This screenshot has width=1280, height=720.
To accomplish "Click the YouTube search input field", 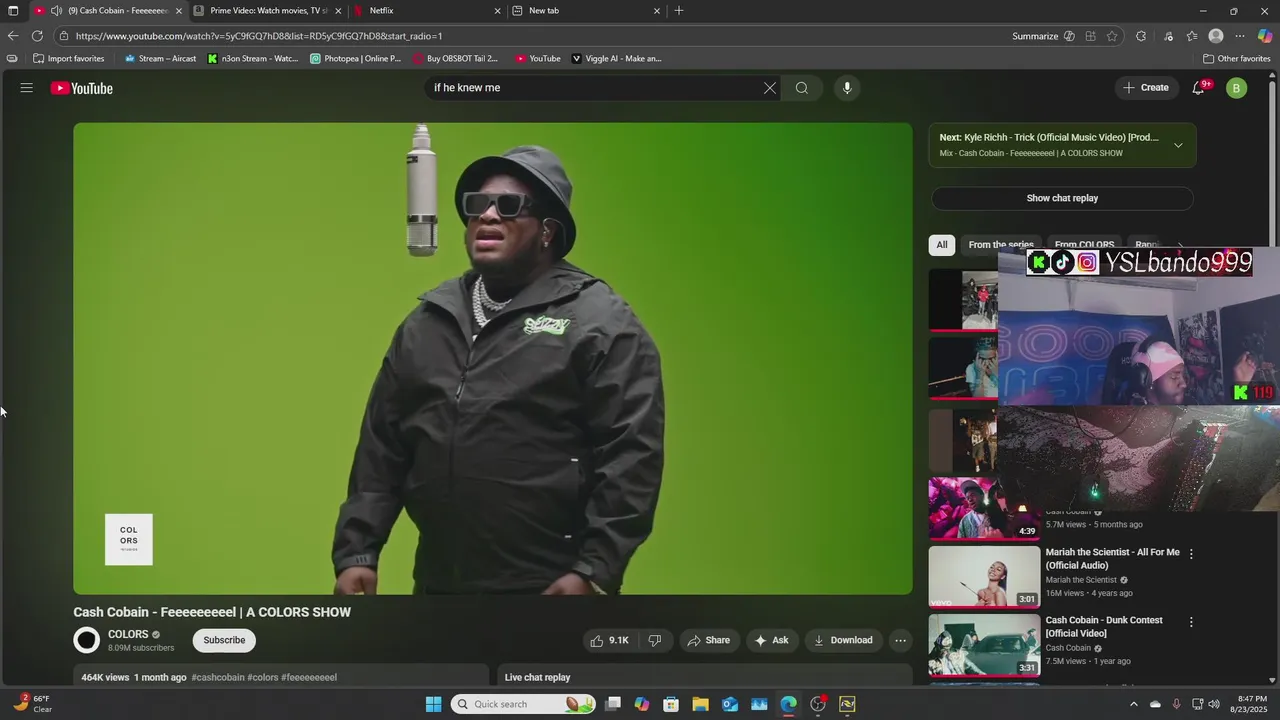I will pos(595,88).
